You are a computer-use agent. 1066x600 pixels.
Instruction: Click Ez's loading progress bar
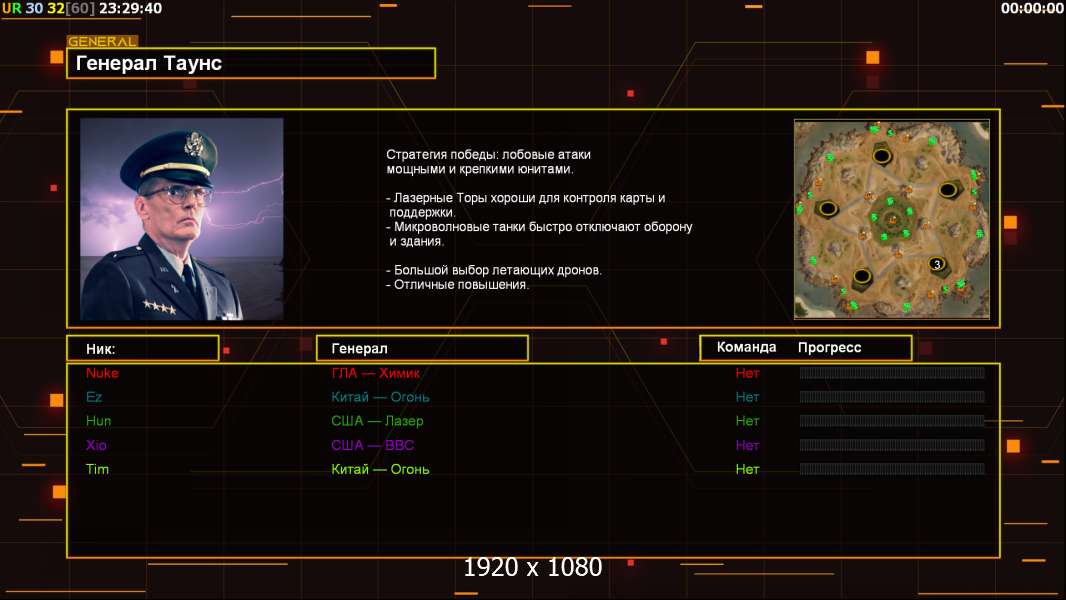pos(892,397)
